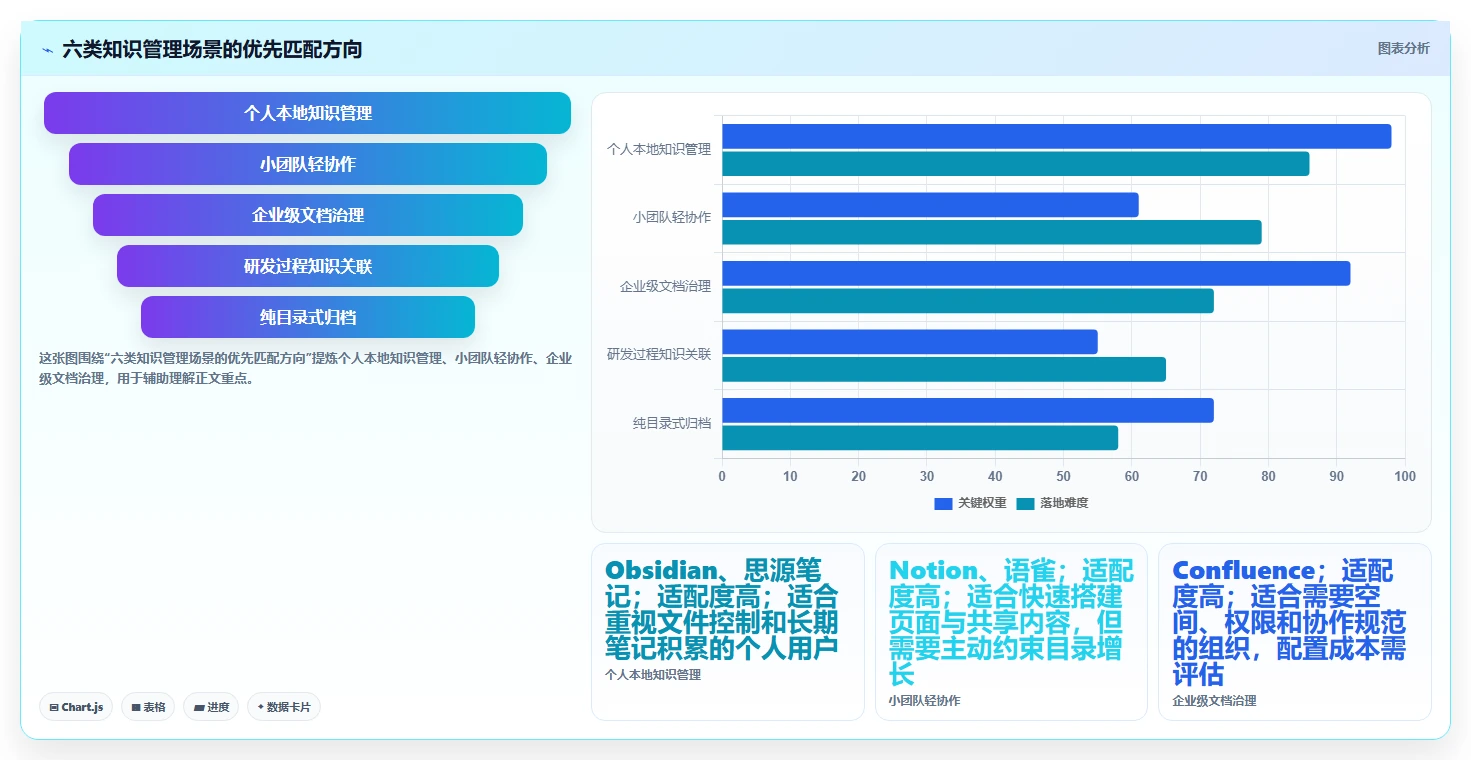Click the 落地难度 bar for 小团队轻协作
Image resolution: width=1471 pixels, height=760 pixels.
992,232
